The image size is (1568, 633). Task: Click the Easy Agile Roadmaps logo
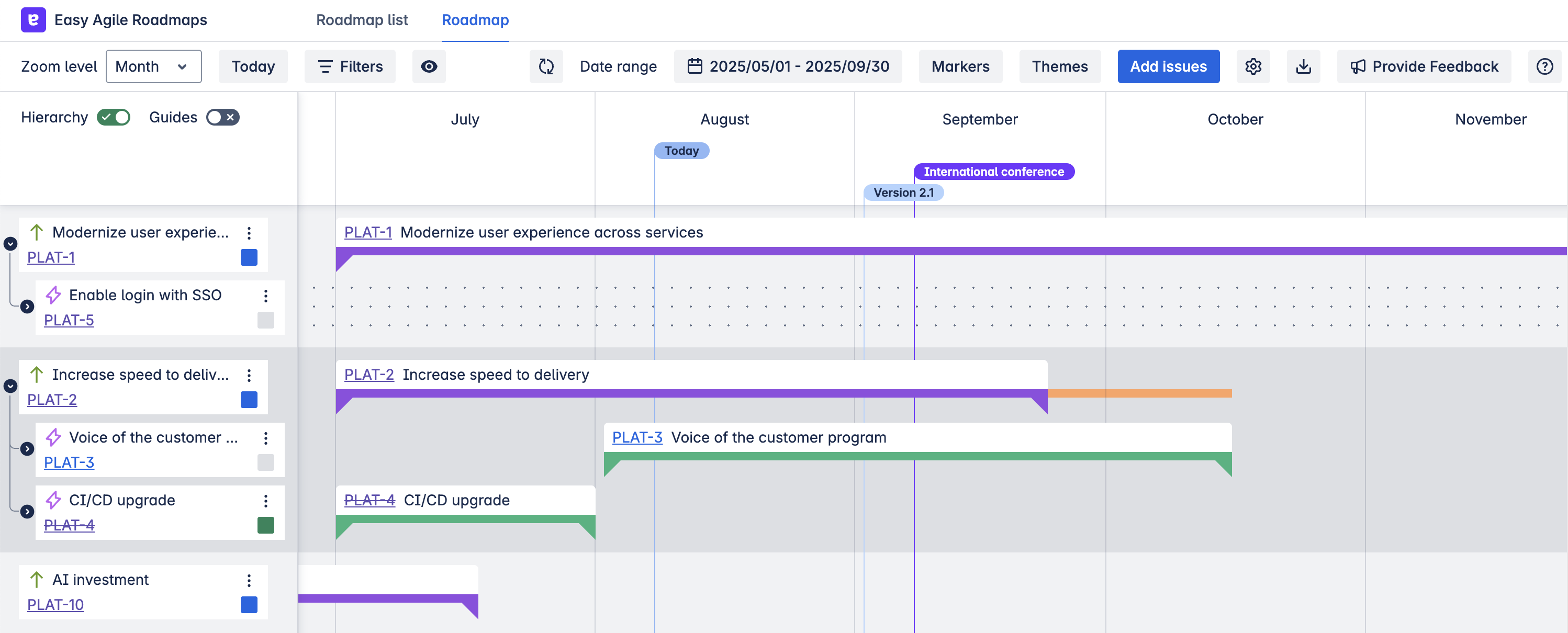[33, 20]
